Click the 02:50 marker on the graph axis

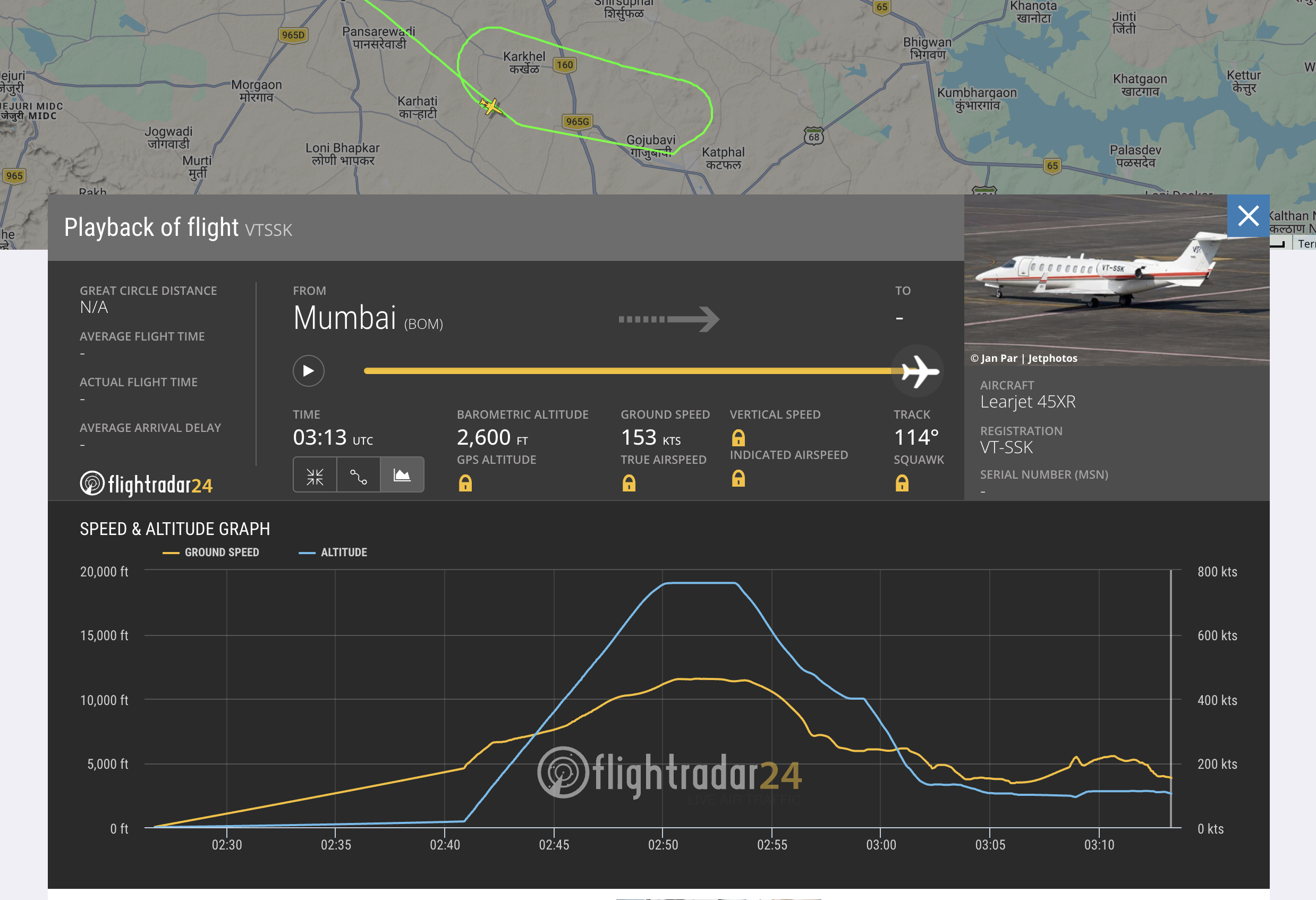(x=663, y=845)
